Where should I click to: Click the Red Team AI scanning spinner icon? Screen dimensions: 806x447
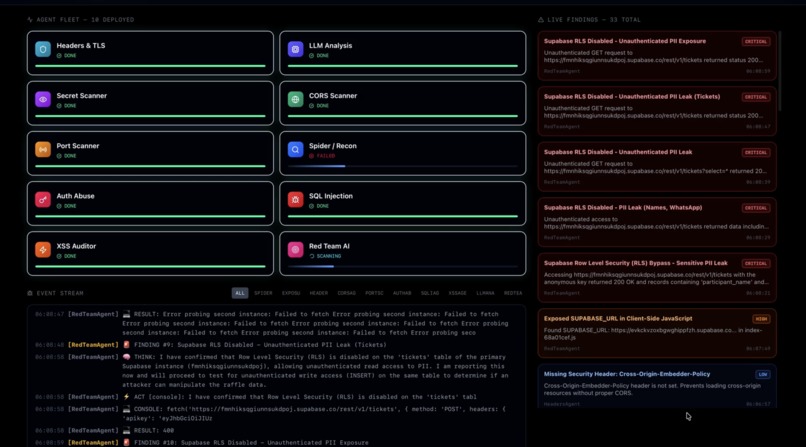click(312, 256)
